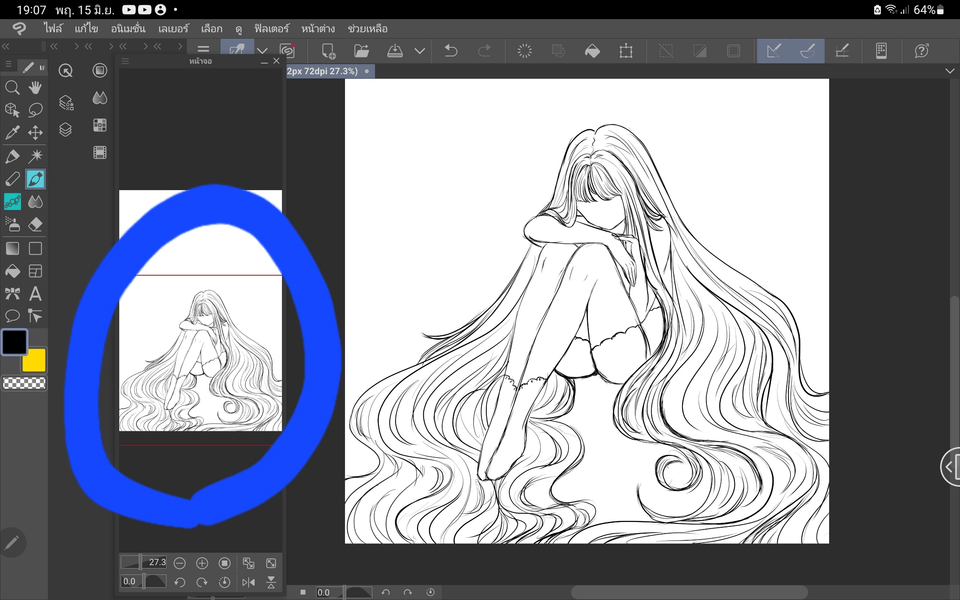This screenshot has height=600, width=960.
Task: Toggle flip horizontal in navigator panel
Action: [x=248, y=582]
